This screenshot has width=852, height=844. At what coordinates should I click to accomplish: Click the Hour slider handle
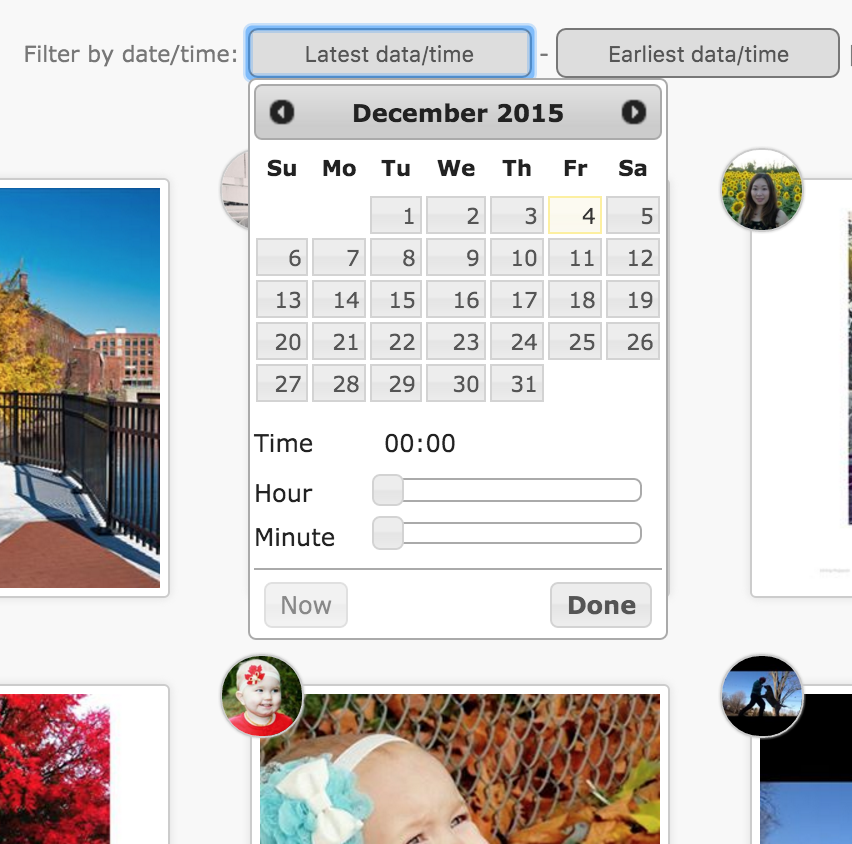(x=387, y=490)
